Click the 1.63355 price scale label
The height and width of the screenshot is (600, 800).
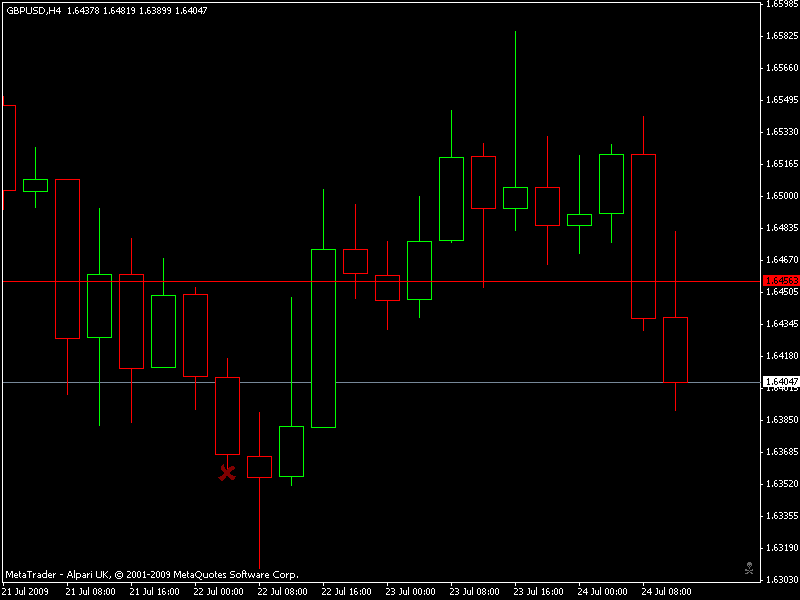pos(782,516)
